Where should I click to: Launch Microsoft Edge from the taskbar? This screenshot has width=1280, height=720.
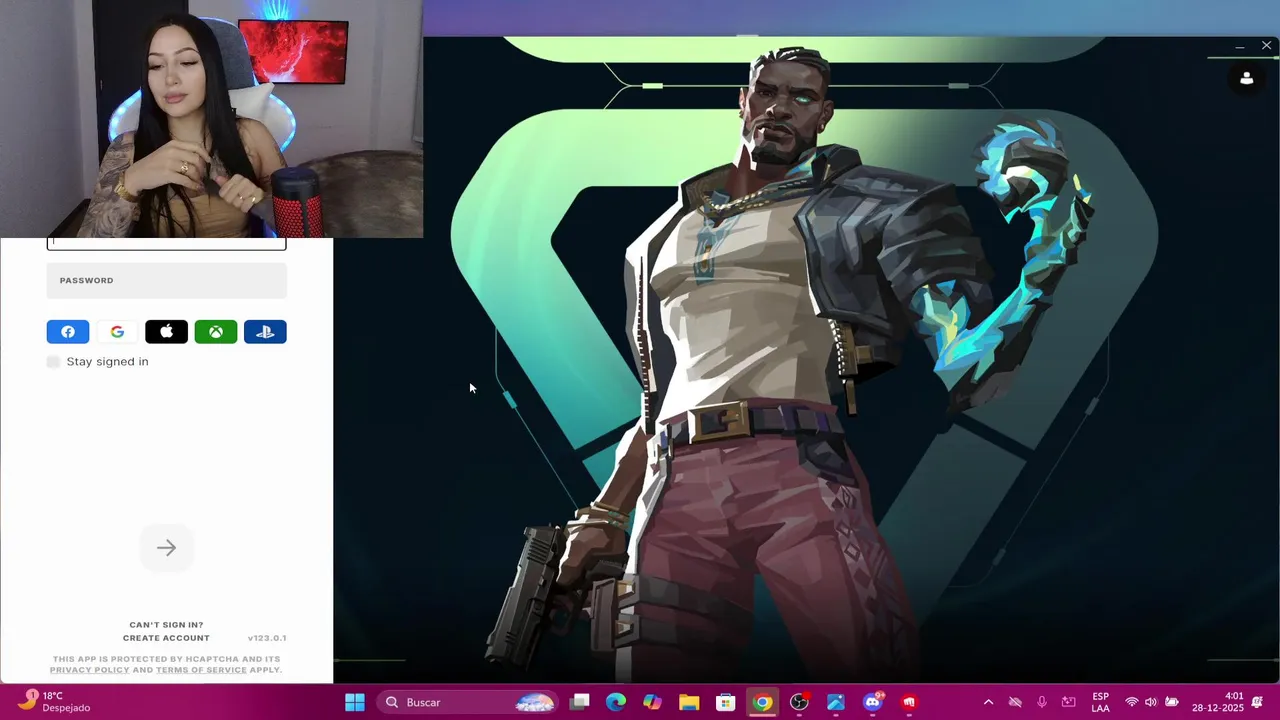point(616,702)
